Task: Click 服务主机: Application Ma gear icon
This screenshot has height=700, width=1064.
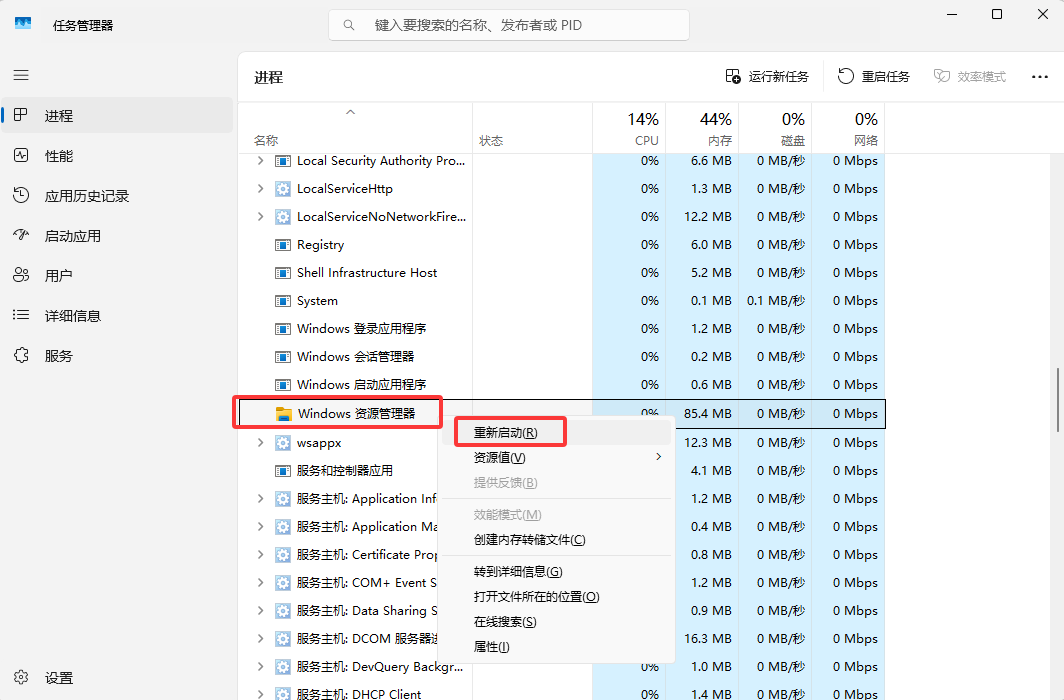Action: coord(282,527)
